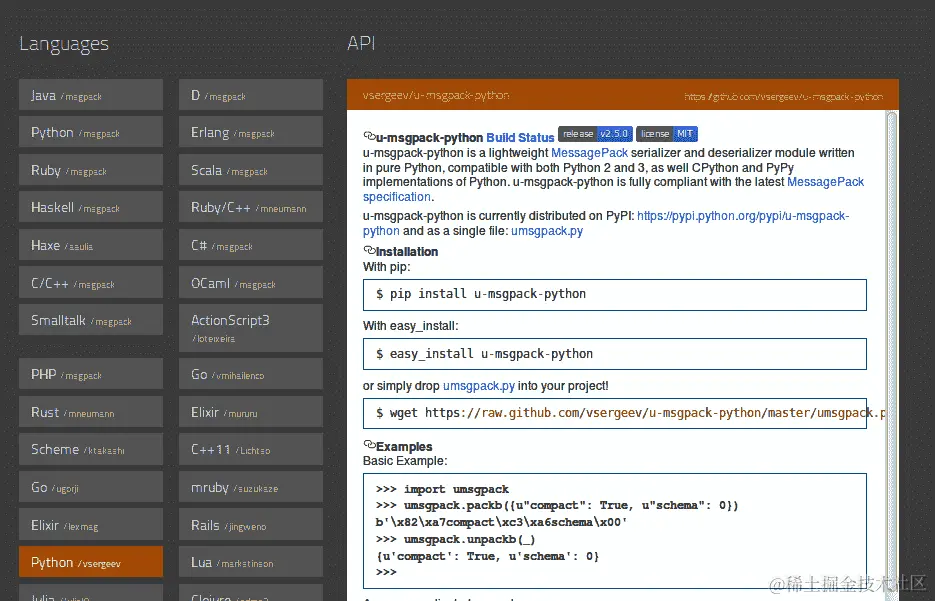Click the release v2.5.0 badge
This screenshot has width=935, height=601.
pyautogui.click(x=595, y=134)
